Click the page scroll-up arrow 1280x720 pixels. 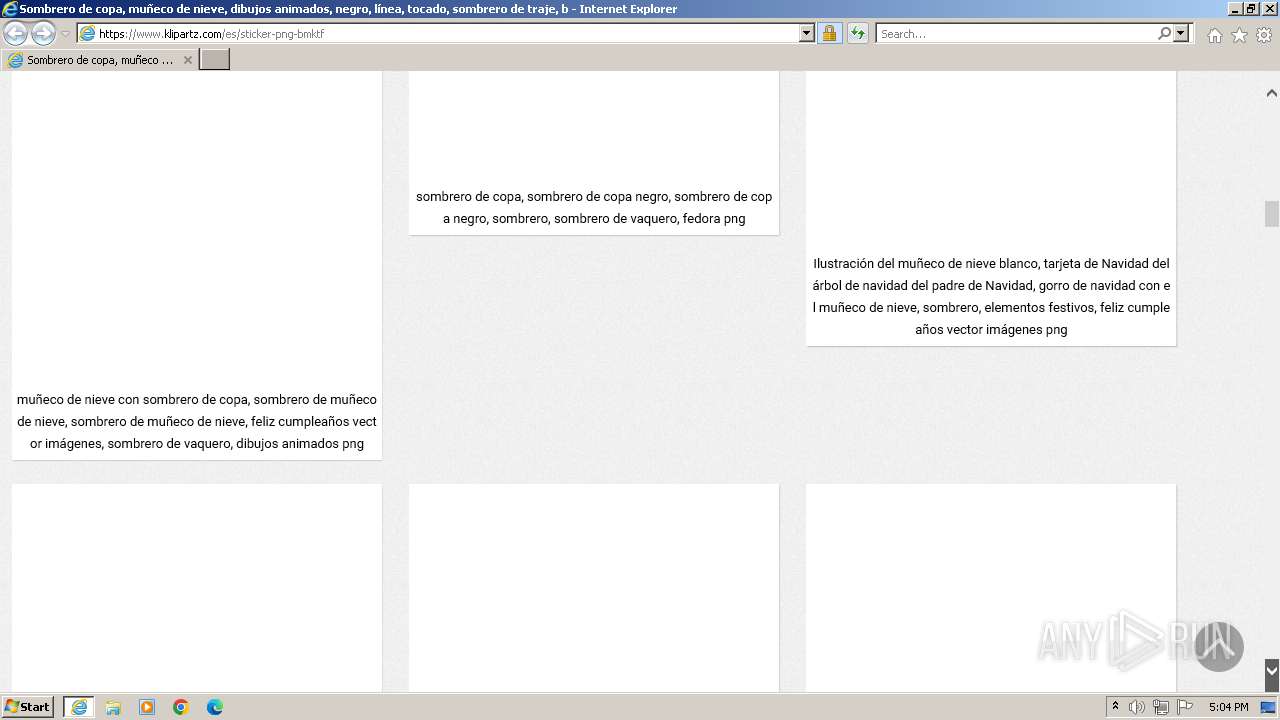(1271, 93)
